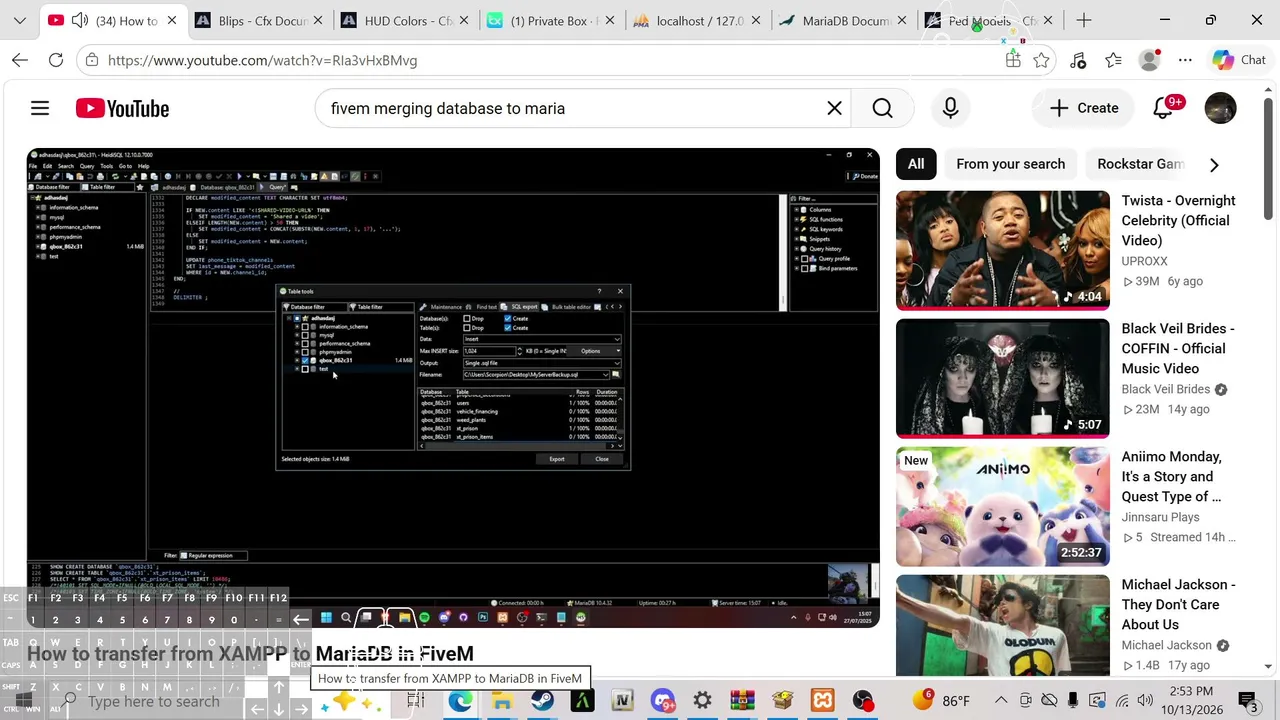Start voice search with the microphone
The height and width of the screenshot is (720, 1280).
950,108
